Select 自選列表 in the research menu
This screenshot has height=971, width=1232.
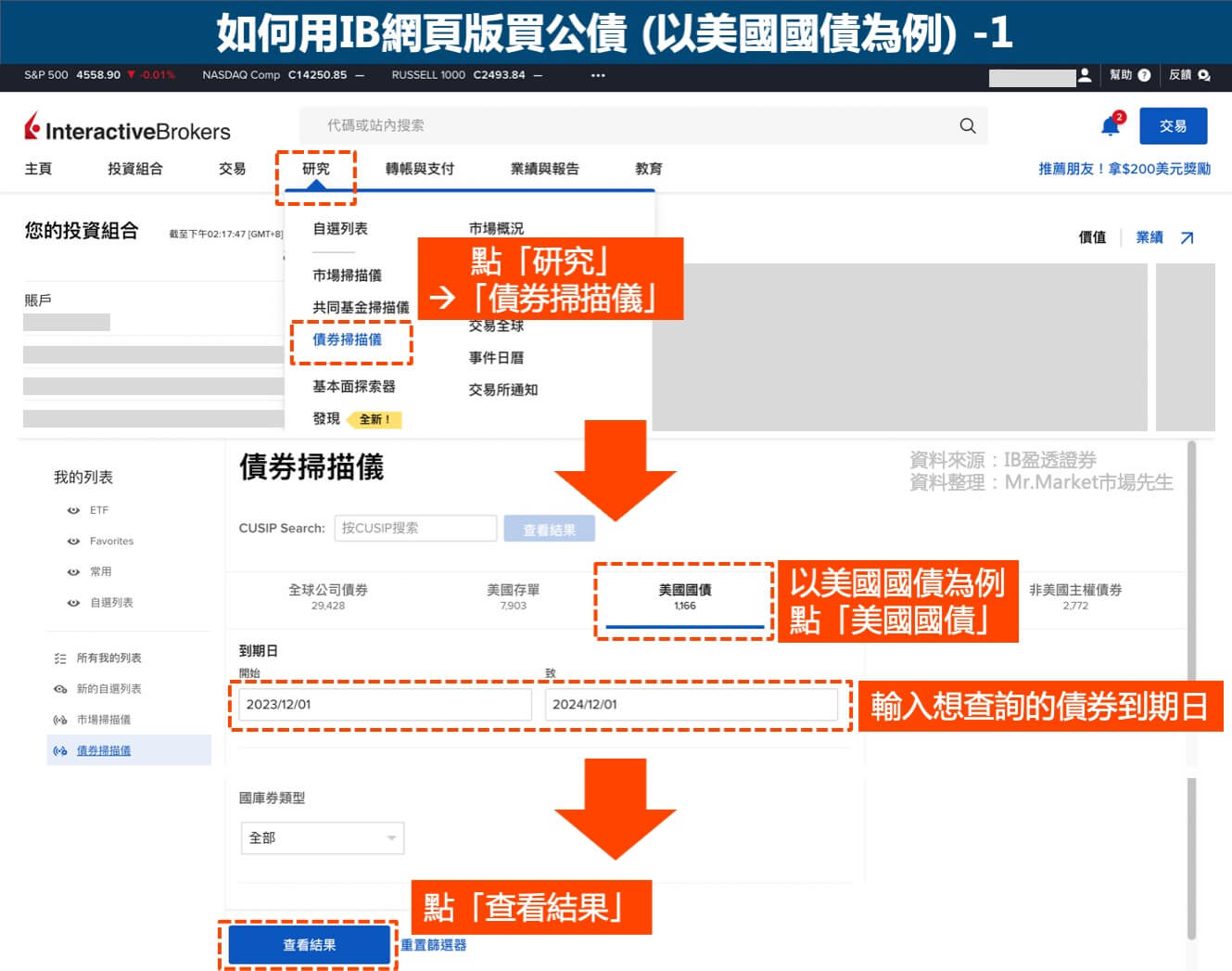[x=340, y=228]
